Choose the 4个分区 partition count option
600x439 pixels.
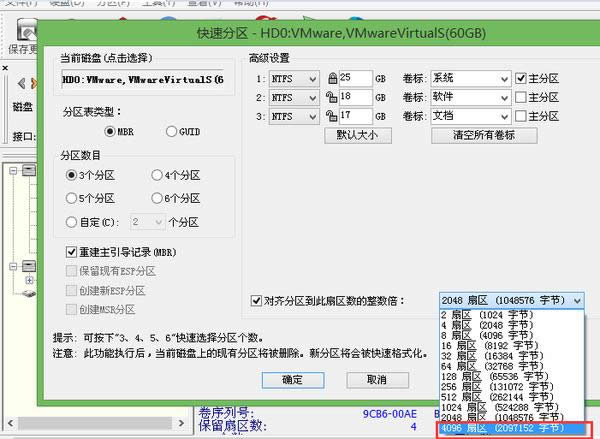pos(157,175)
